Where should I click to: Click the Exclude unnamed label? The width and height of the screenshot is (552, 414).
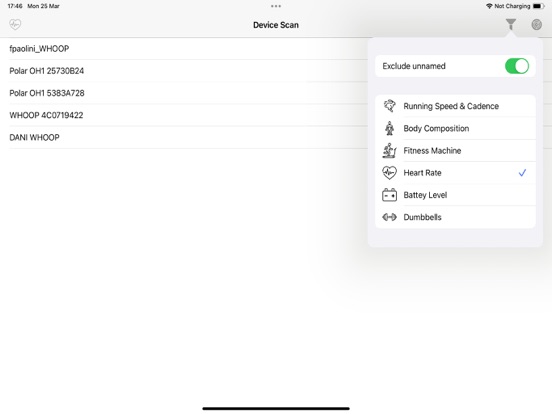click(414, 66)
